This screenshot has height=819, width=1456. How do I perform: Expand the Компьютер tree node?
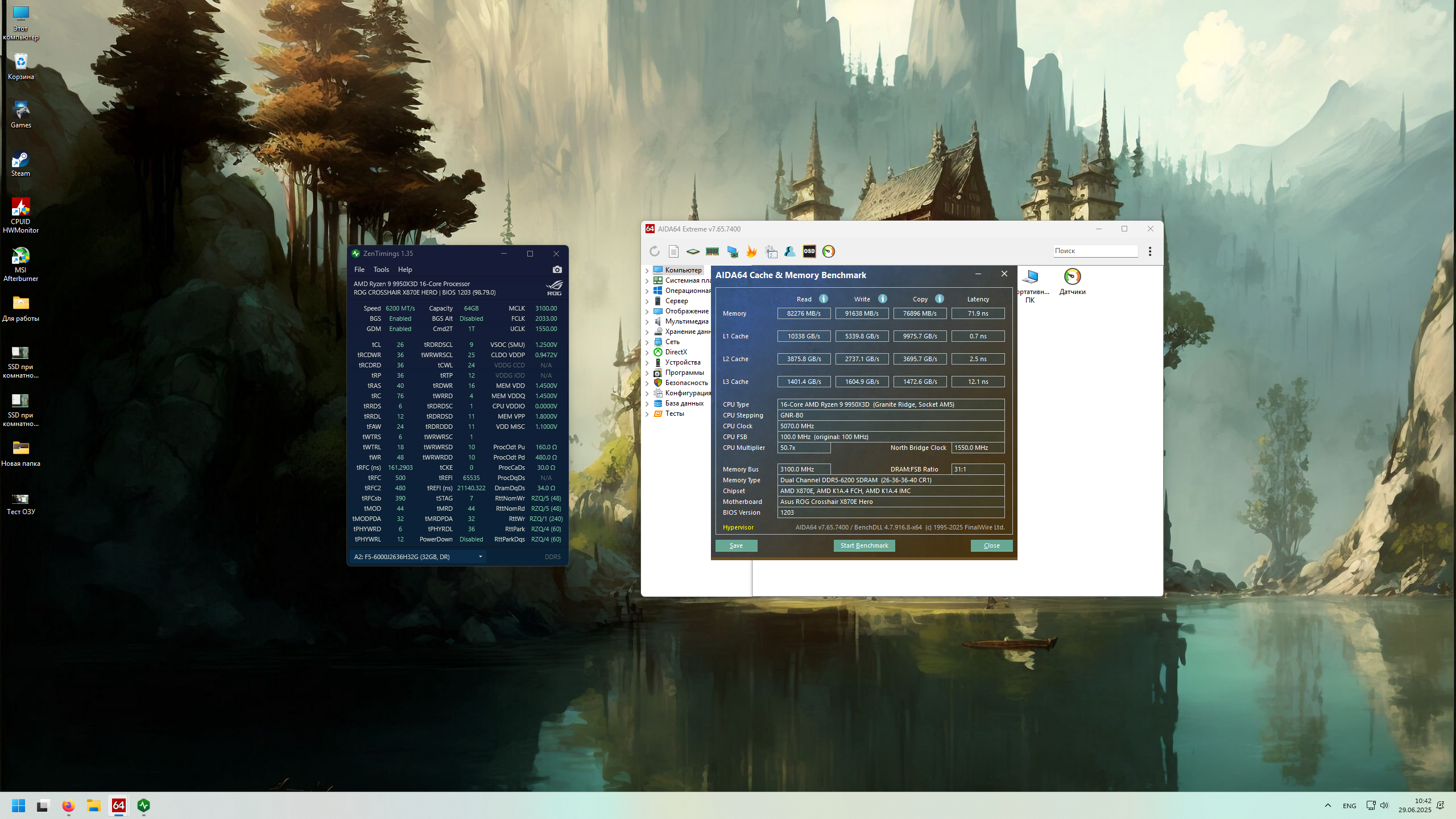point(647,271)
